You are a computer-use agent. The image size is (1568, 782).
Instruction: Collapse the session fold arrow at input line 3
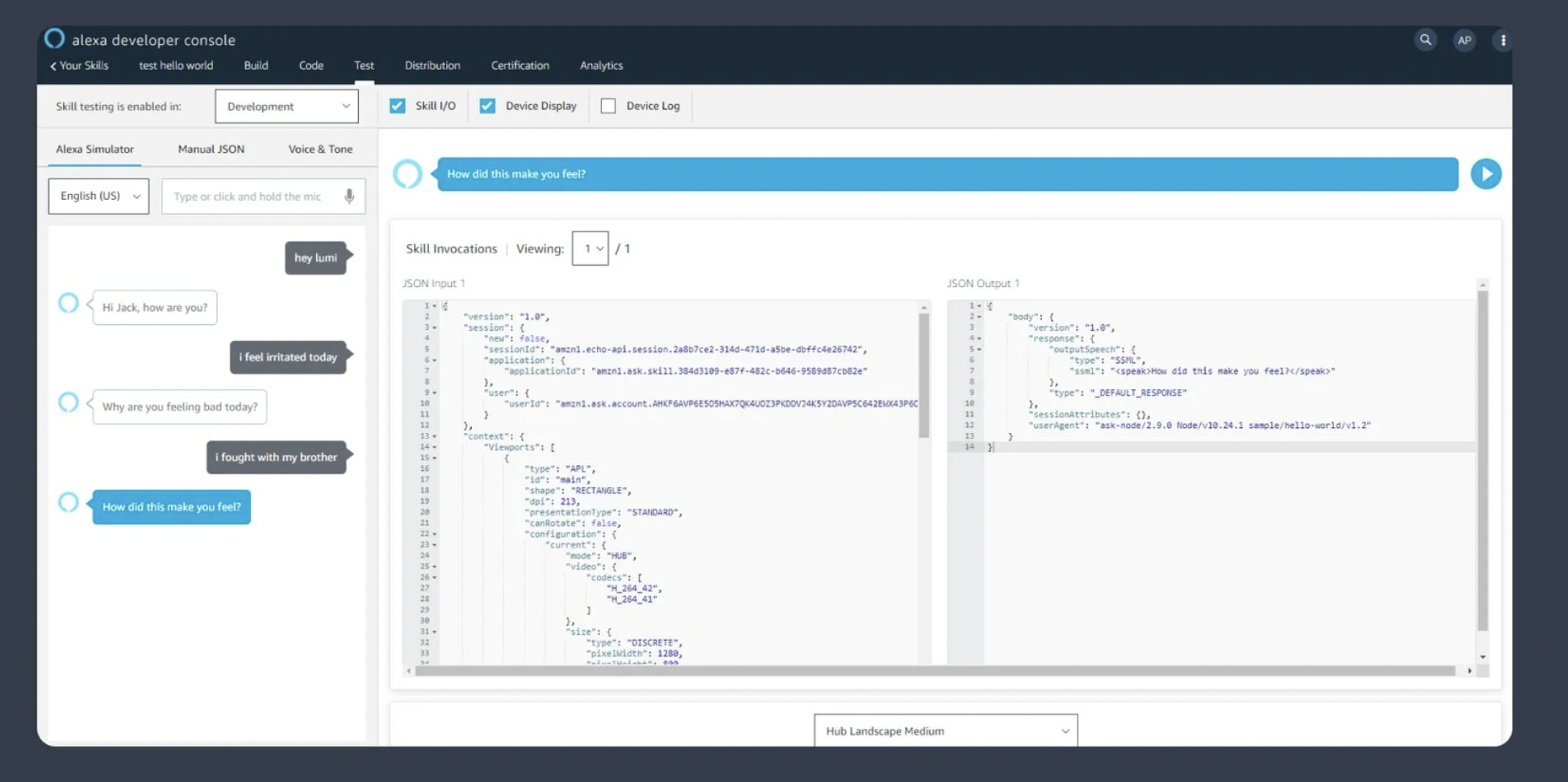434,328
